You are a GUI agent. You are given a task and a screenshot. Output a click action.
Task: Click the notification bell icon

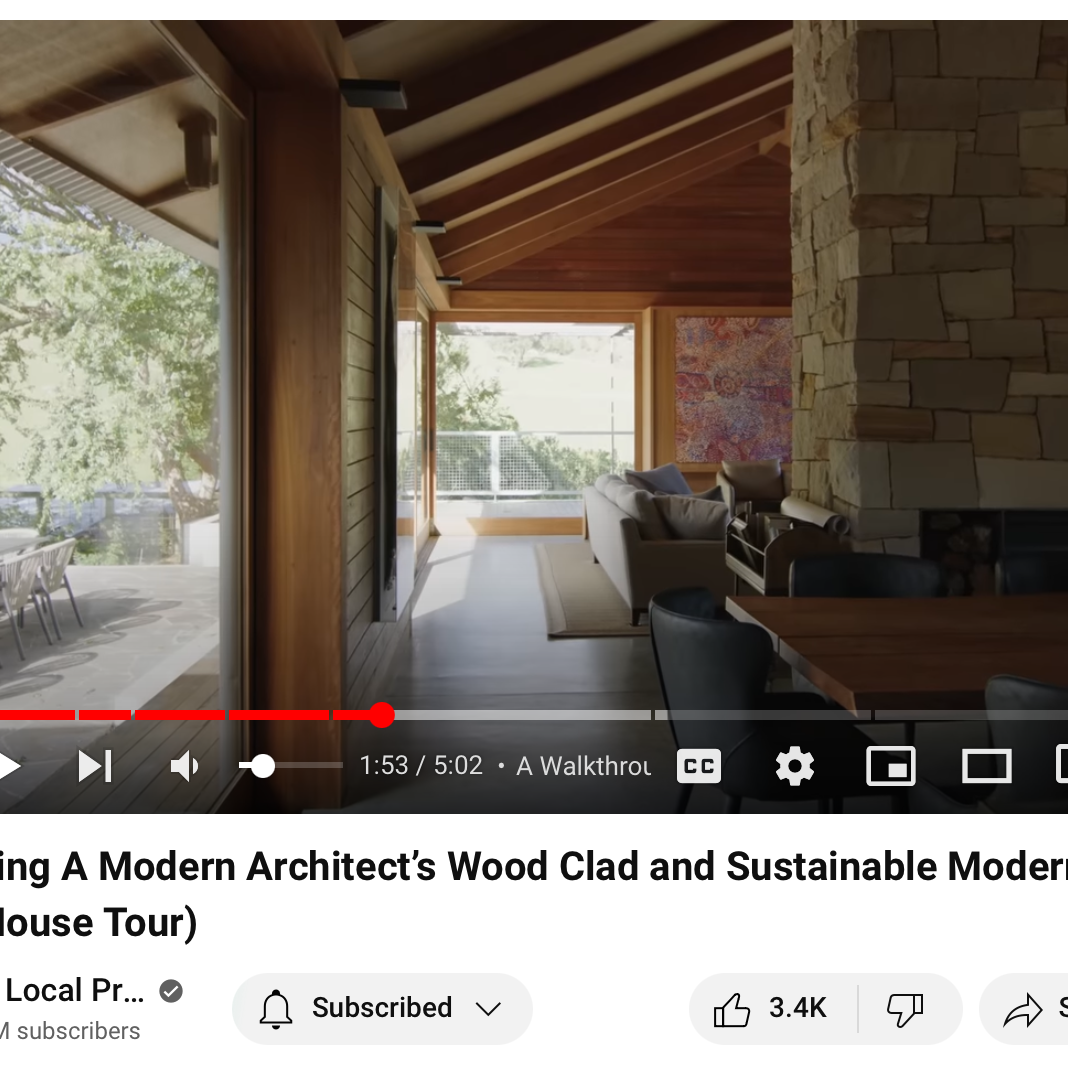[x=276, y=1009]
